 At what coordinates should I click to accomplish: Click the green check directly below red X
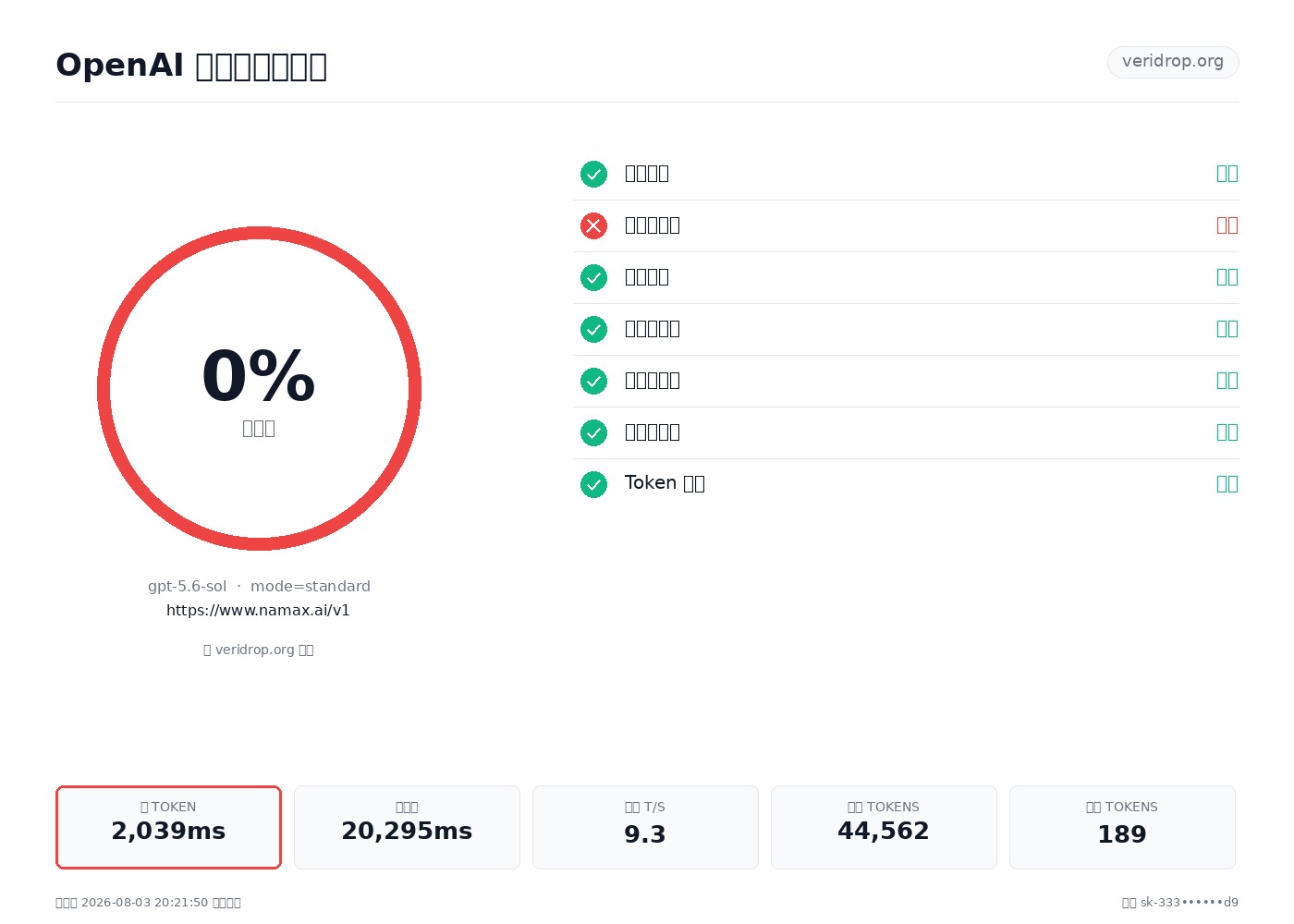pyautogui.click(x=593, y=277)
